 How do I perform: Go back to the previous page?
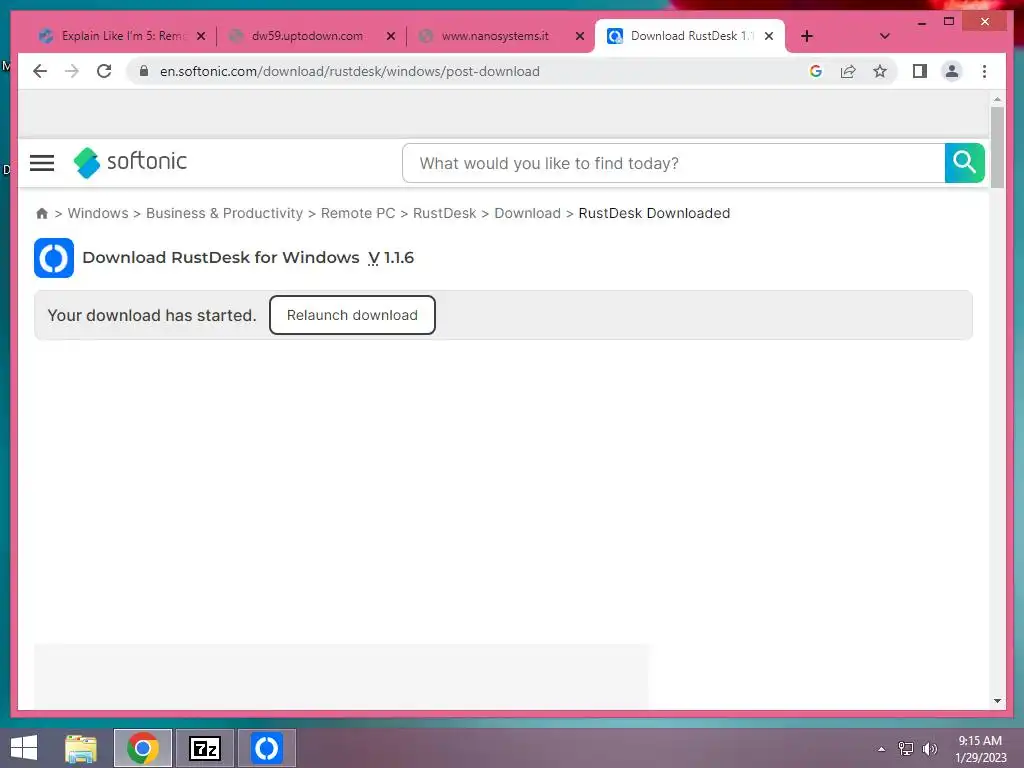click(40, 71)
